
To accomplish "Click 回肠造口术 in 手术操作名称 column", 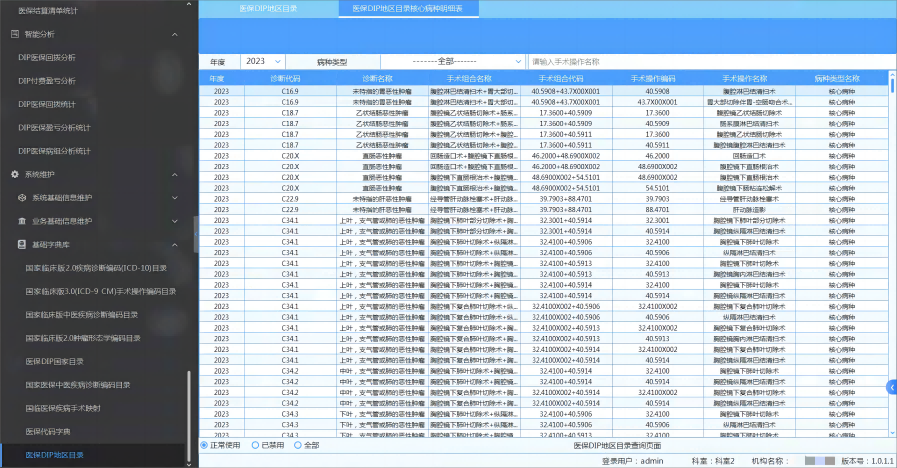I will [749, 156].
